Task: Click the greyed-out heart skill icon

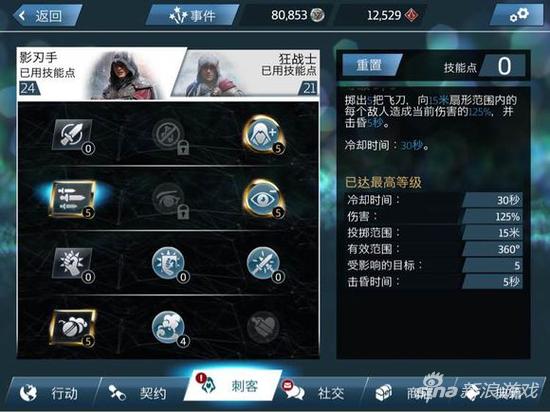Action: 264,327
